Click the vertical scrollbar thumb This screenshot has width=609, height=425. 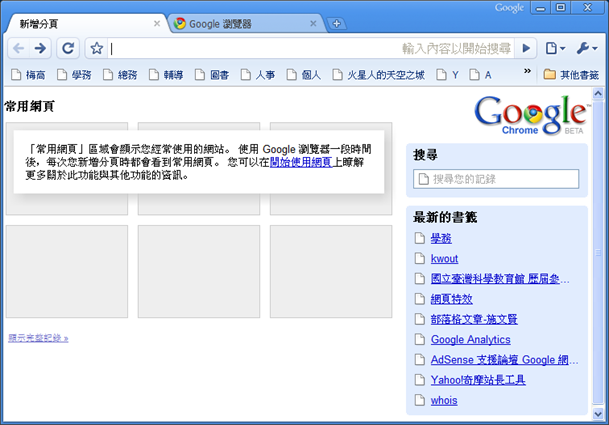point(598,253)
